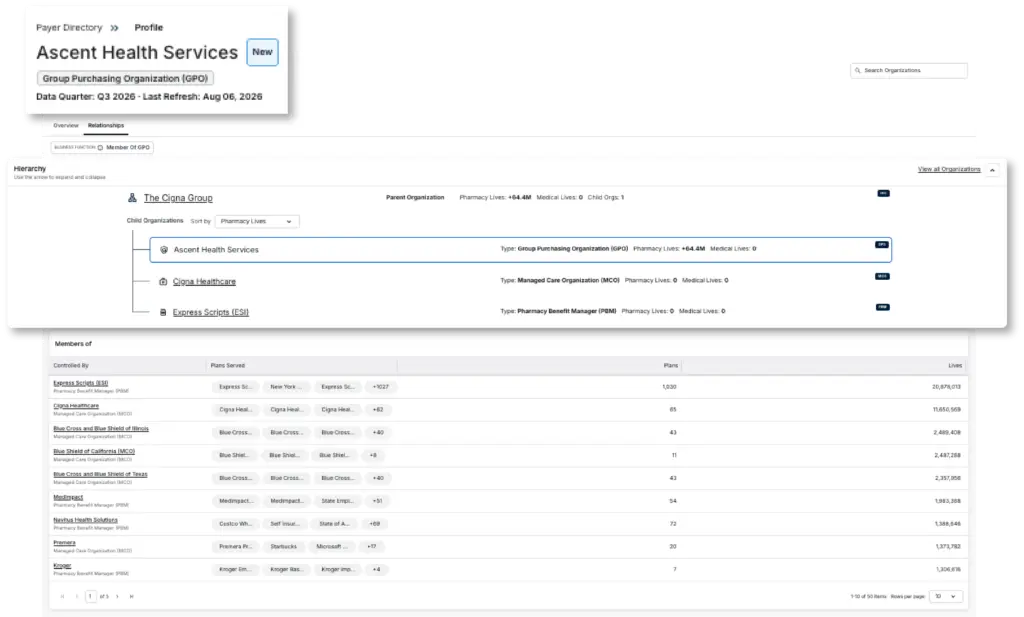Viewport: 1024px width, 617px height.
Task: Select the Ascent Health Services hierarchy row
Action: (x=520, y=249)
